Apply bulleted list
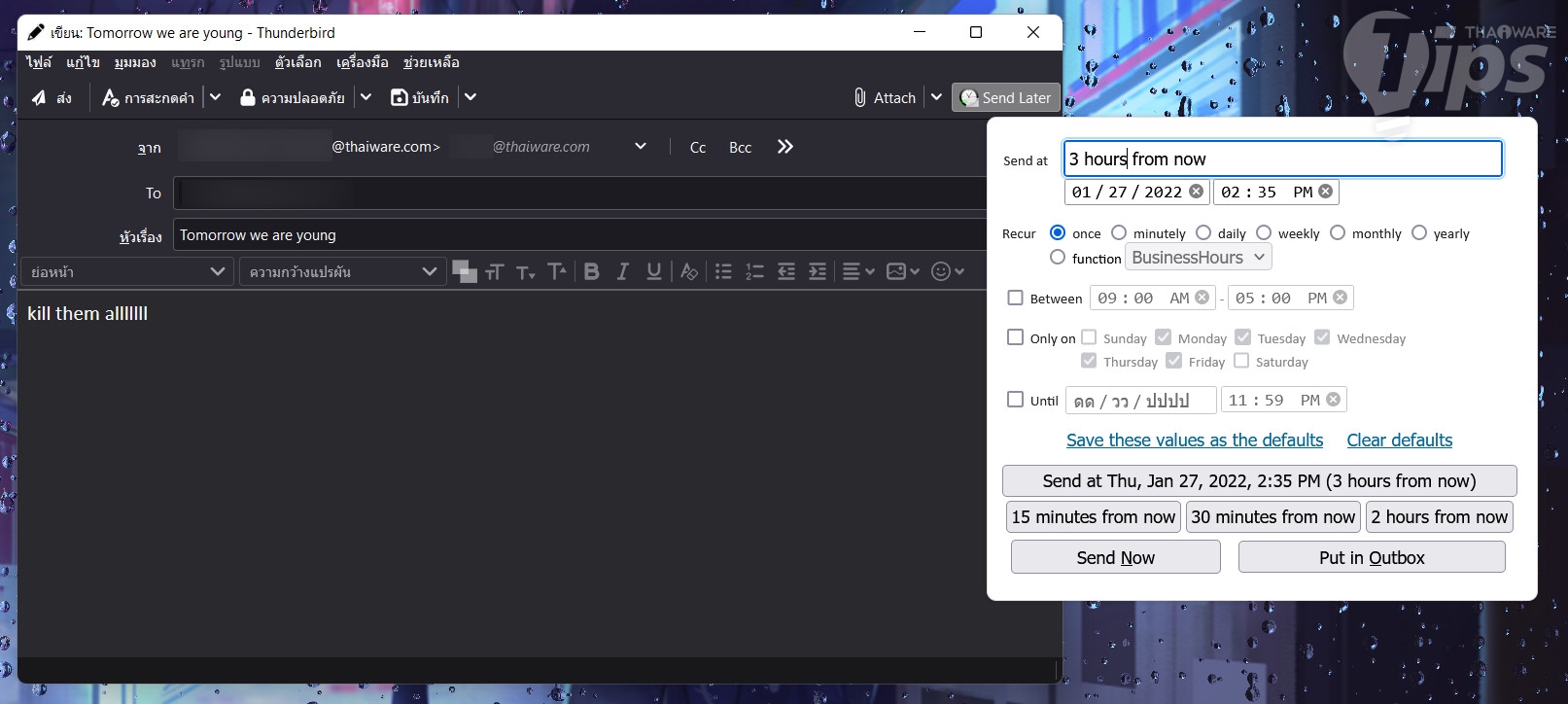Image resolution: width=1568 pixels, height=704 pixels. (723, 271)
